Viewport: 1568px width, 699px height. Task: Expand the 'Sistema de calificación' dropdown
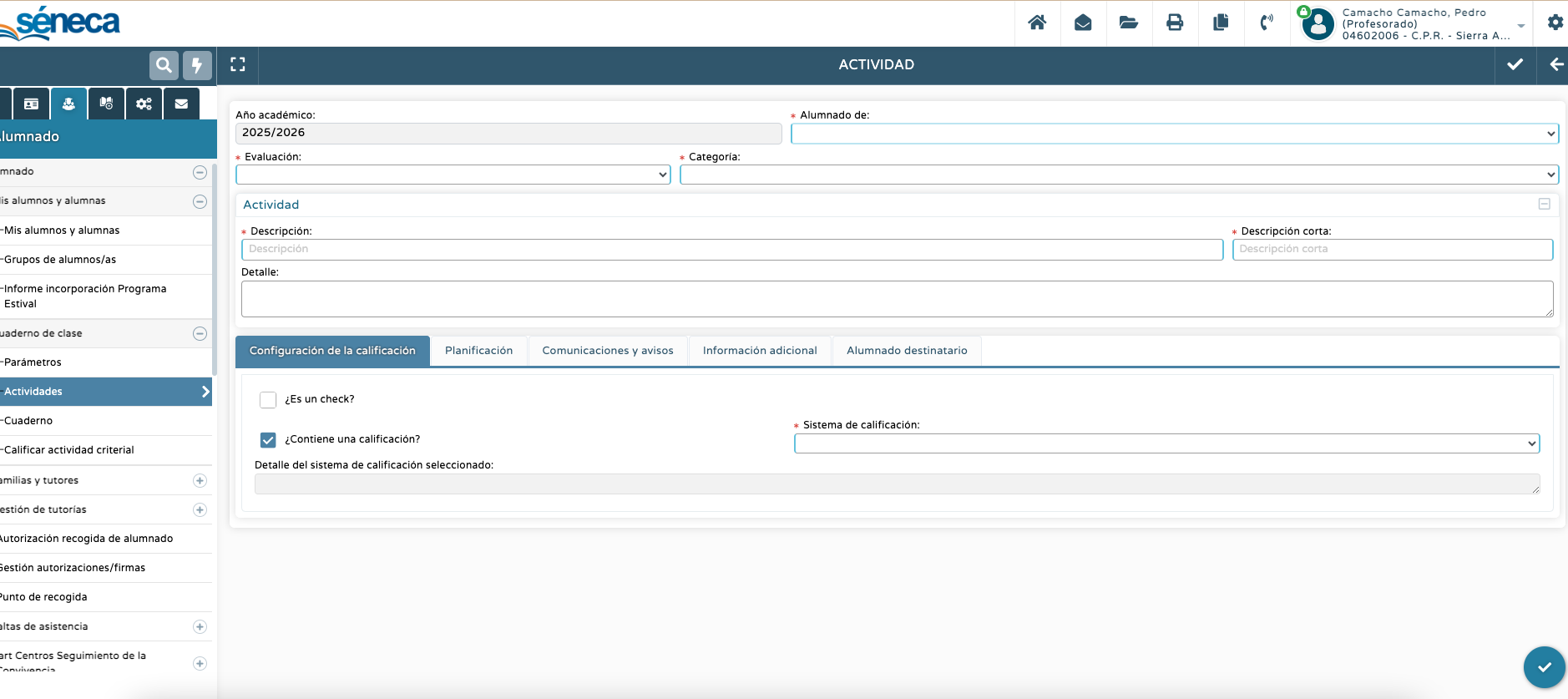(1166, 443)
